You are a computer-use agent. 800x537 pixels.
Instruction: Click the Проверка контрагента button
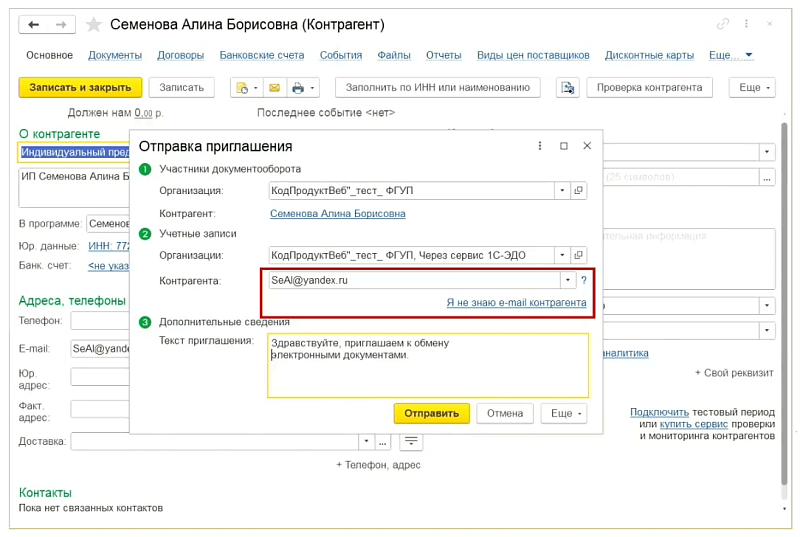click(649, 88)
